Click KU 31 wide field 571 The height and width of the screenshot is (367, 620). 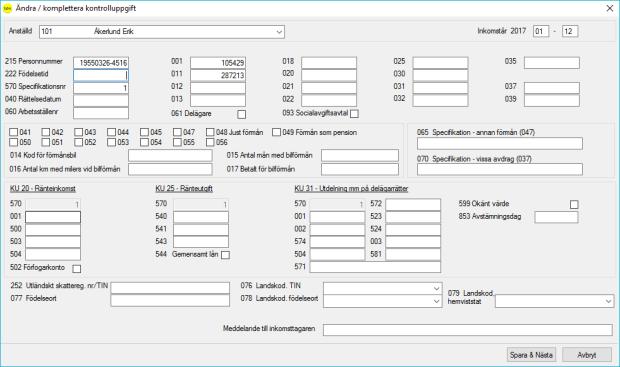pos(375,267)
